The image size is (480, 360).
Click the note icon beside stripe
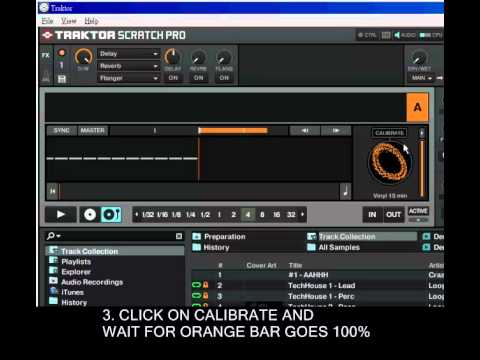[x=346, y=191]
